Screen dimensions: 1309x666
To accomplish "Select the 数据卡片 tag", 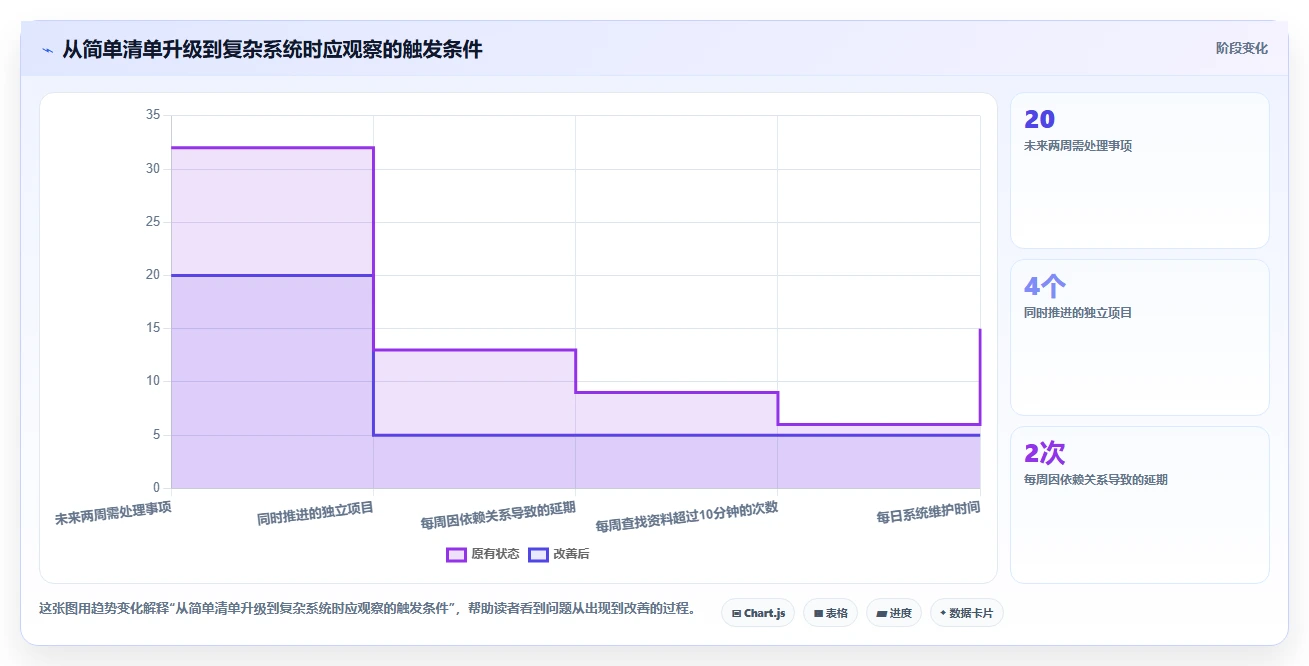I will [966, 613].
